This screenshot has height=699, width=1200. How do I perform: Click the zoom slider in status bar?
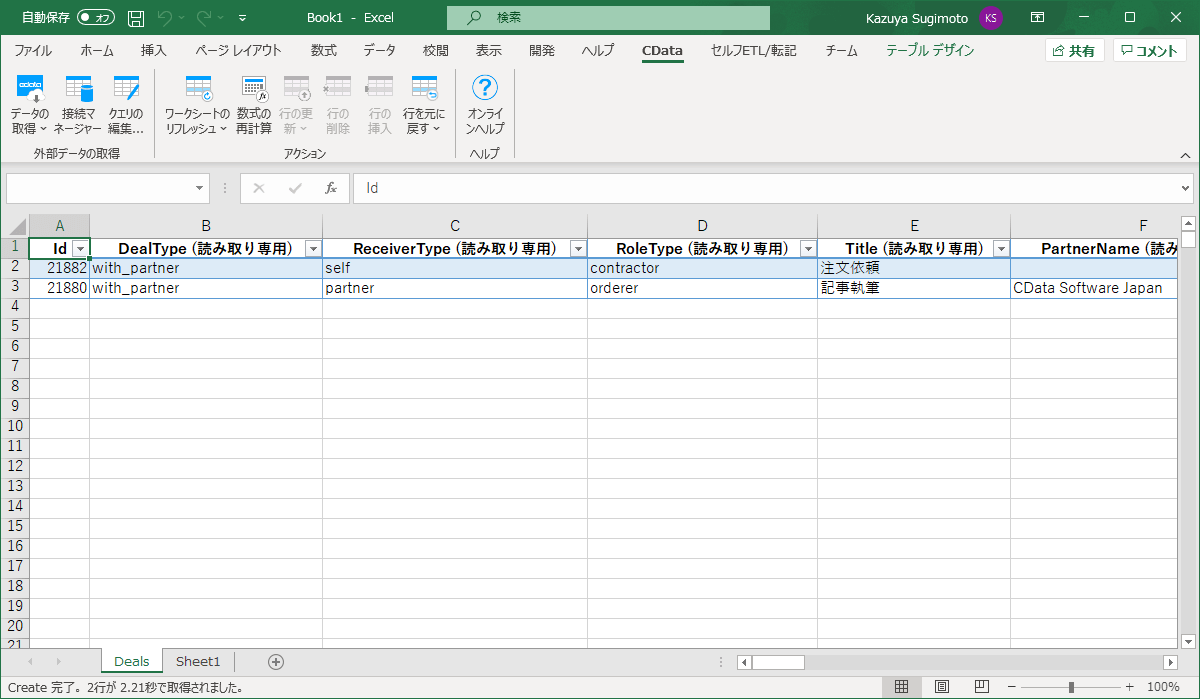(1071, 687)
